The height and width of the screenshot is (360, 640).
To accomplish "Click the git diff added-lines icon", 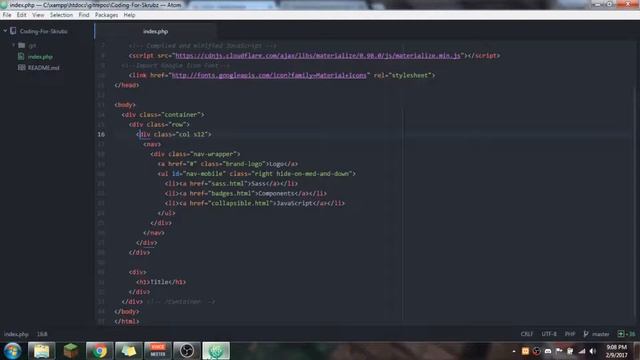I will pos(621,334).
